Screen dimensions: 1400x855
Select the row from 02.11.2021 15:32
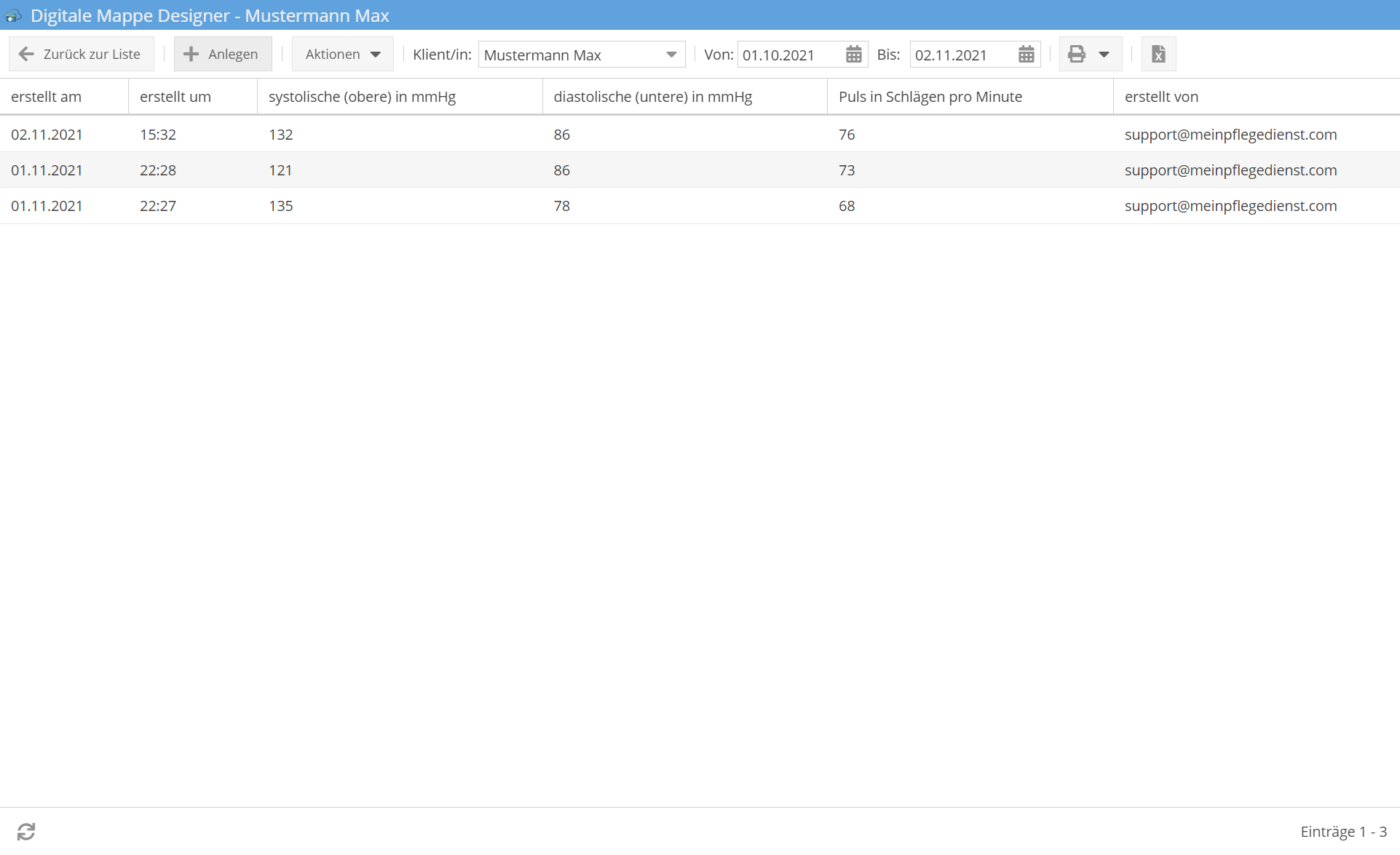(x=437, y=135)
